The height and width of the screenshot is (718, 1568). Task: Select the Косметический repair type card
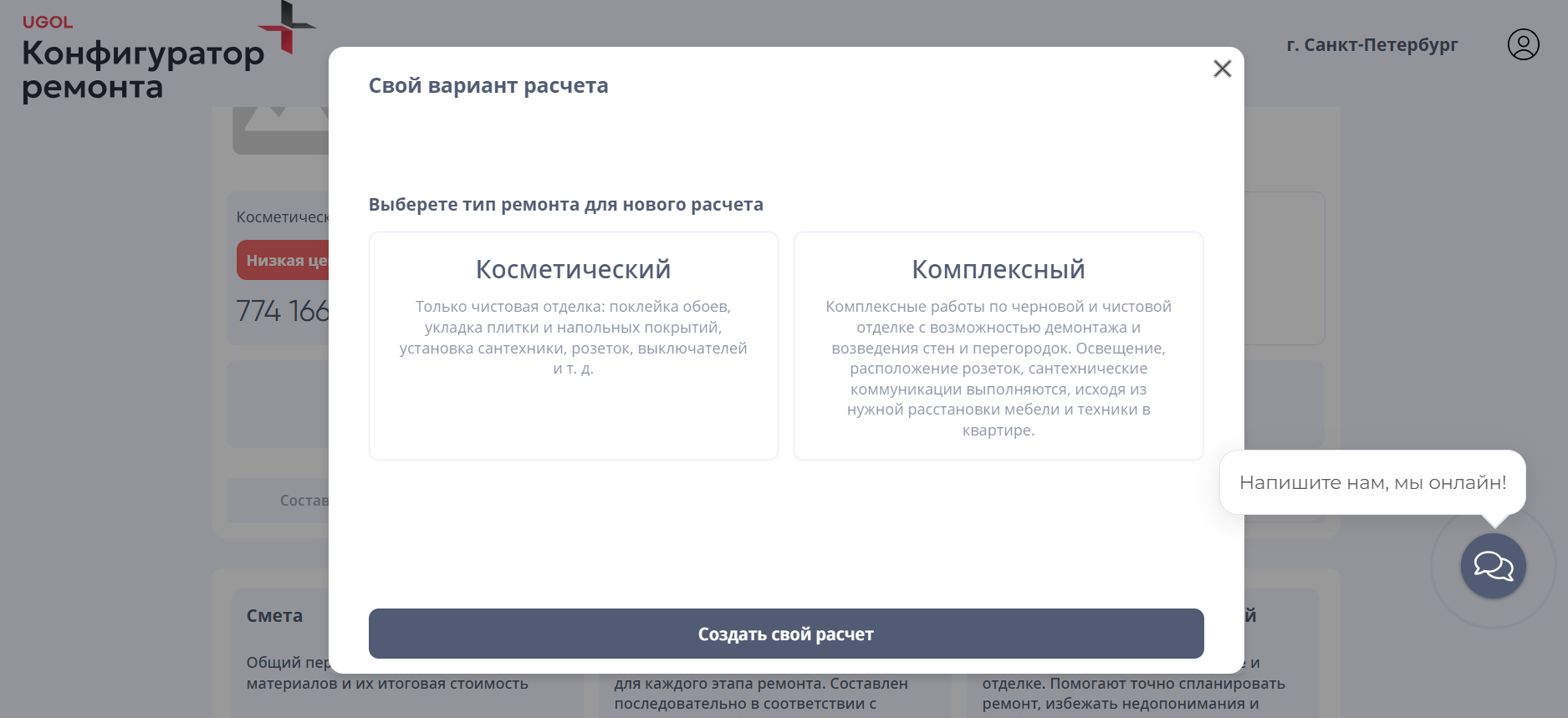pyautogui.click(x=573, y=346)
